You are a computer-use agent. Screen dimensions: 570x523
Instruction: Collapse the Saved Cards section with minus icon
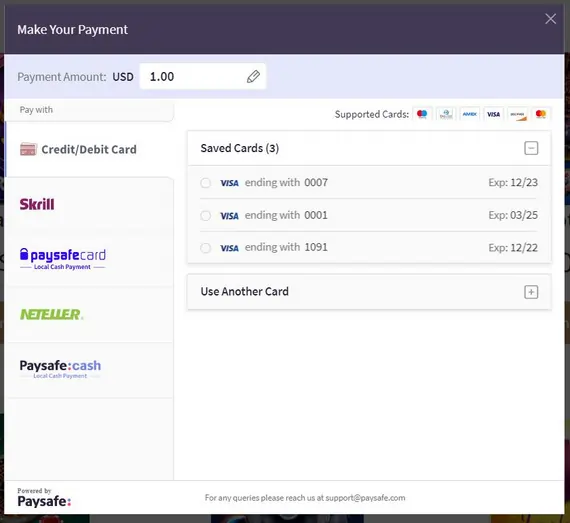pos(531,148)
